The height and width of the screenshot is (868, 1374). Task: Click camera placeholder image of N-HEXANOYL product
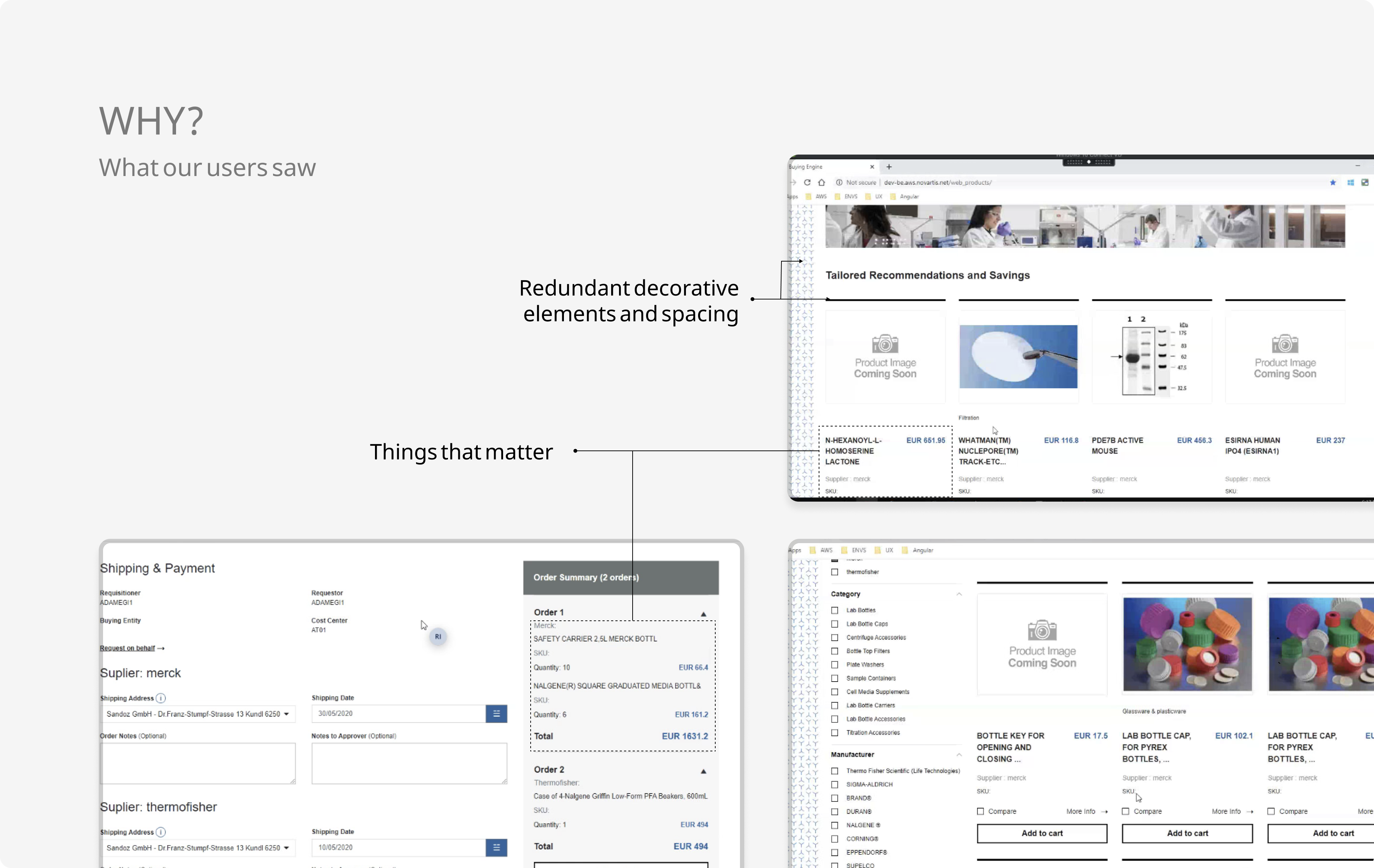point(886,357)
